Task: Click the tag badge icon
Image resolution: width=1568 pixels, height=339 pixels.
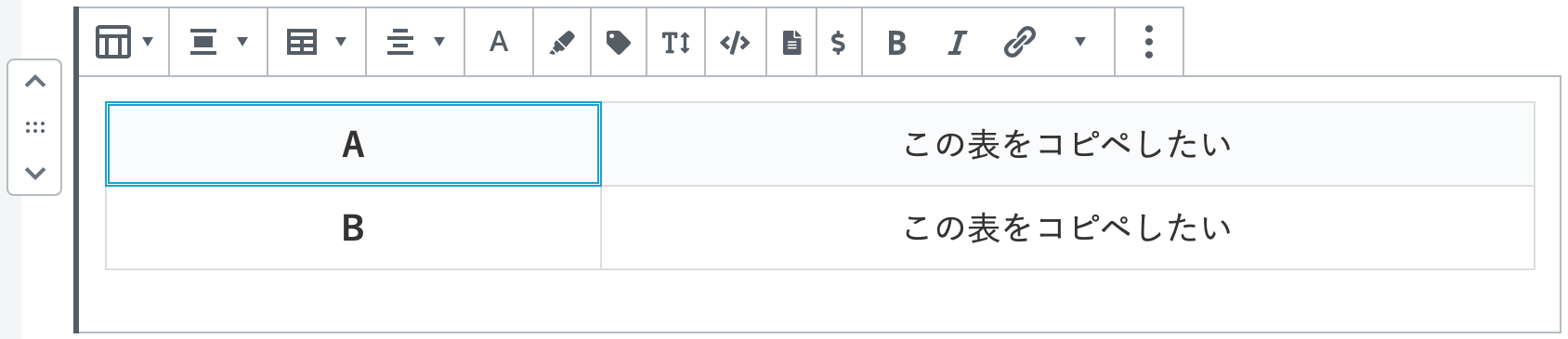Action: [618, 42]
